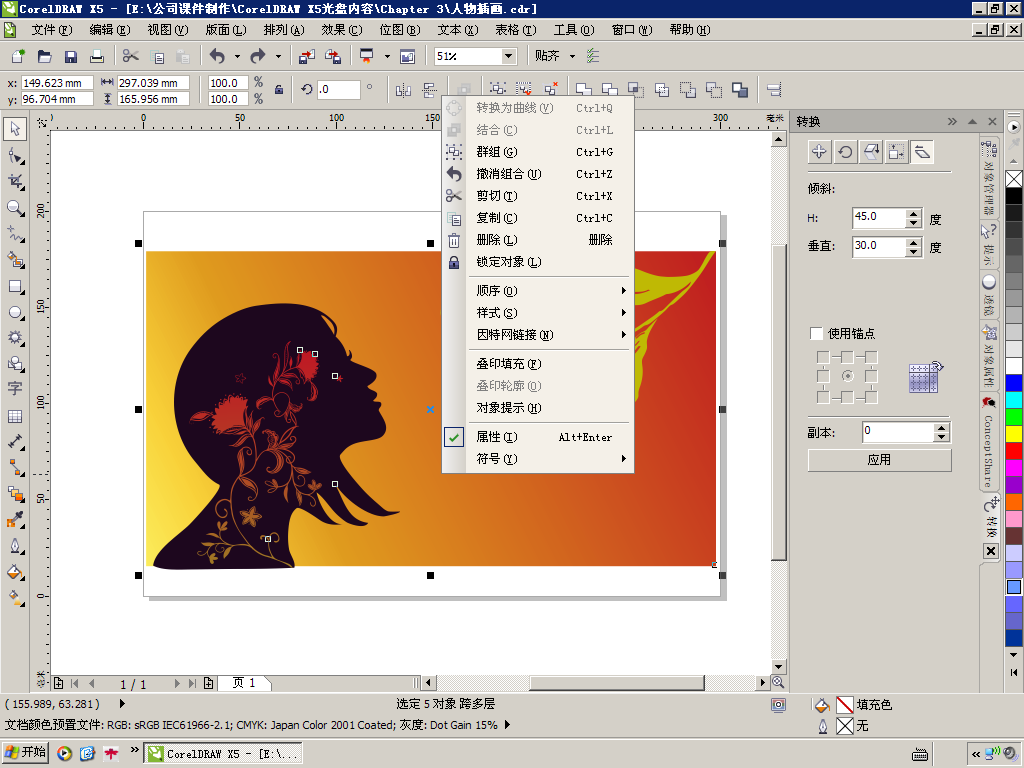Pick the blue color swatch

tap(1014, 383)
